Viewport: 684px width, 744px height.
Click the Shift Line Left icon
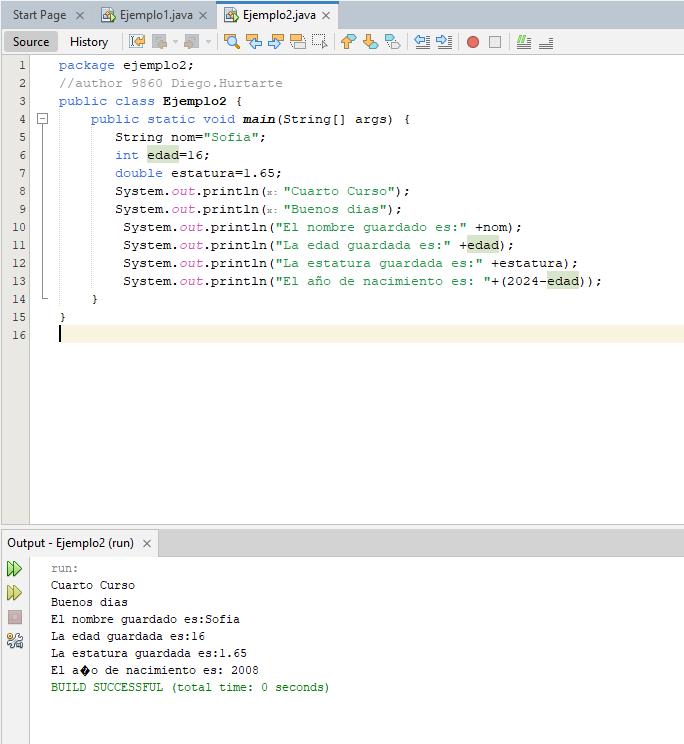(422, 42)
